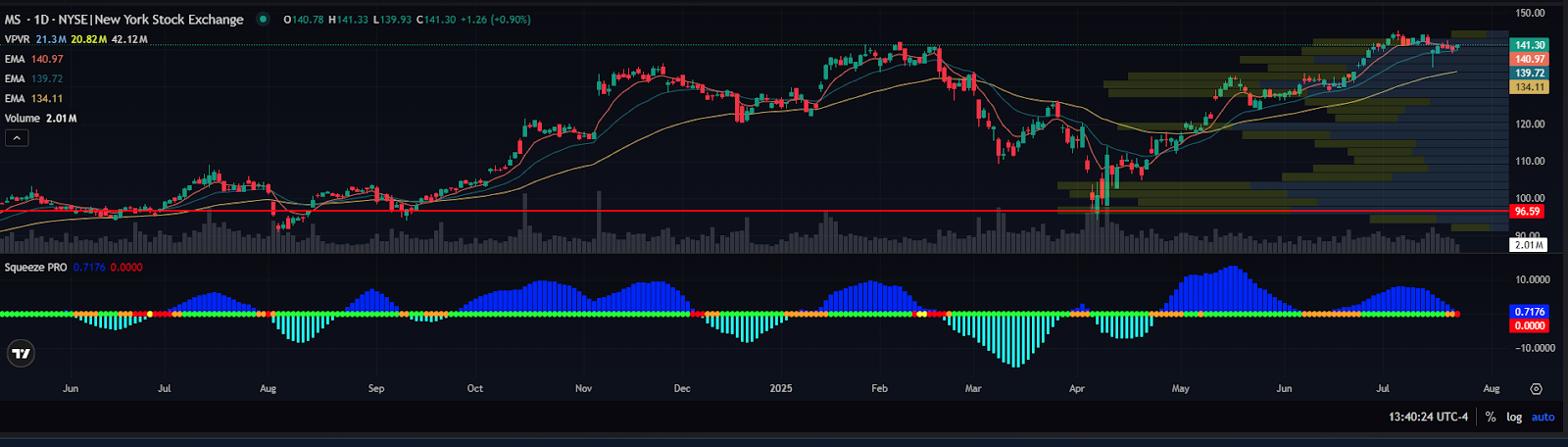Screen dimensions: 1568x447
Task: Click the red 140.97 EMA price label
Action: 1529,59
